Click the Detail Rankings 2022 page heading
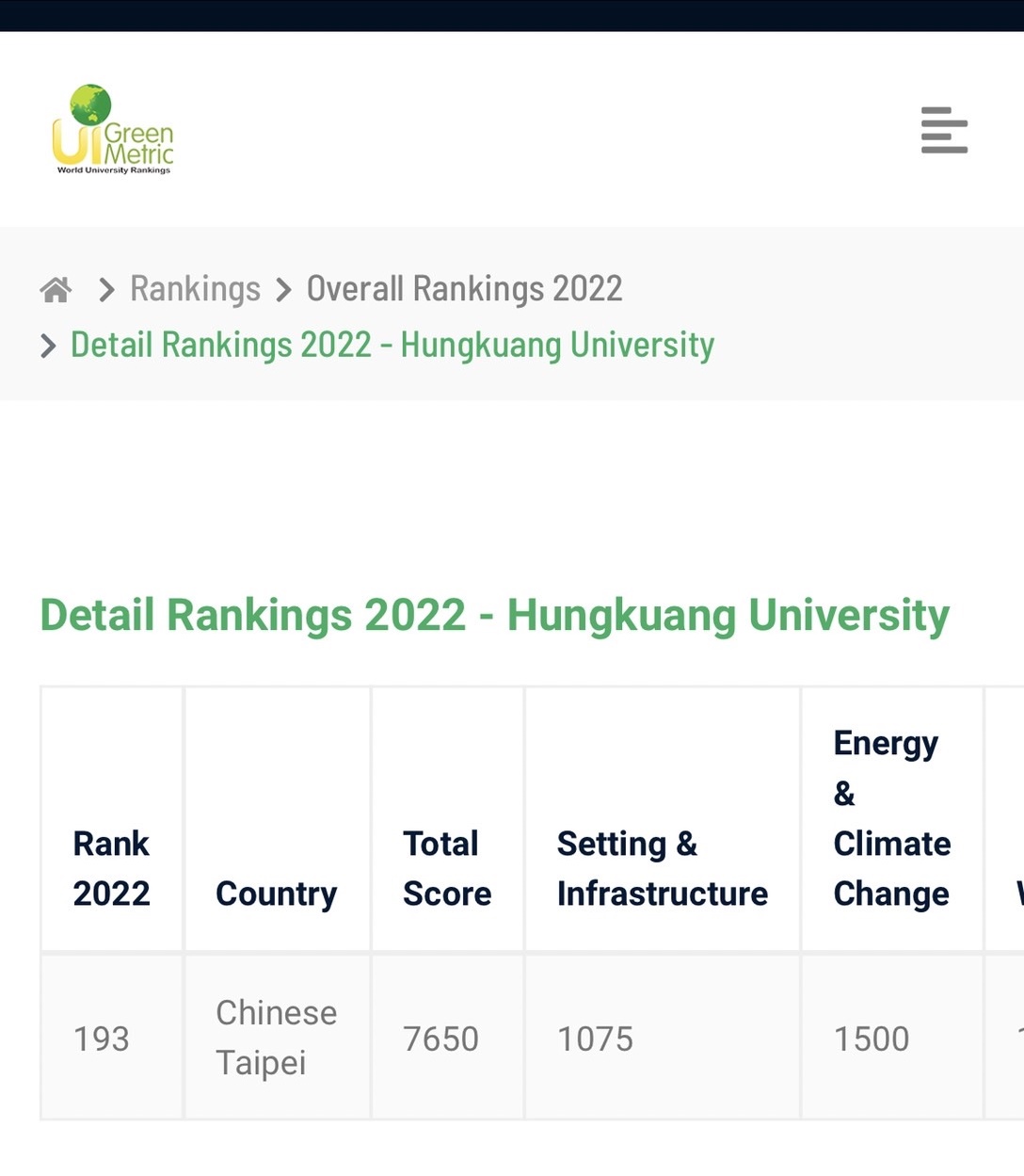This screenshot has width=1024, height=1176. point(494,616)
